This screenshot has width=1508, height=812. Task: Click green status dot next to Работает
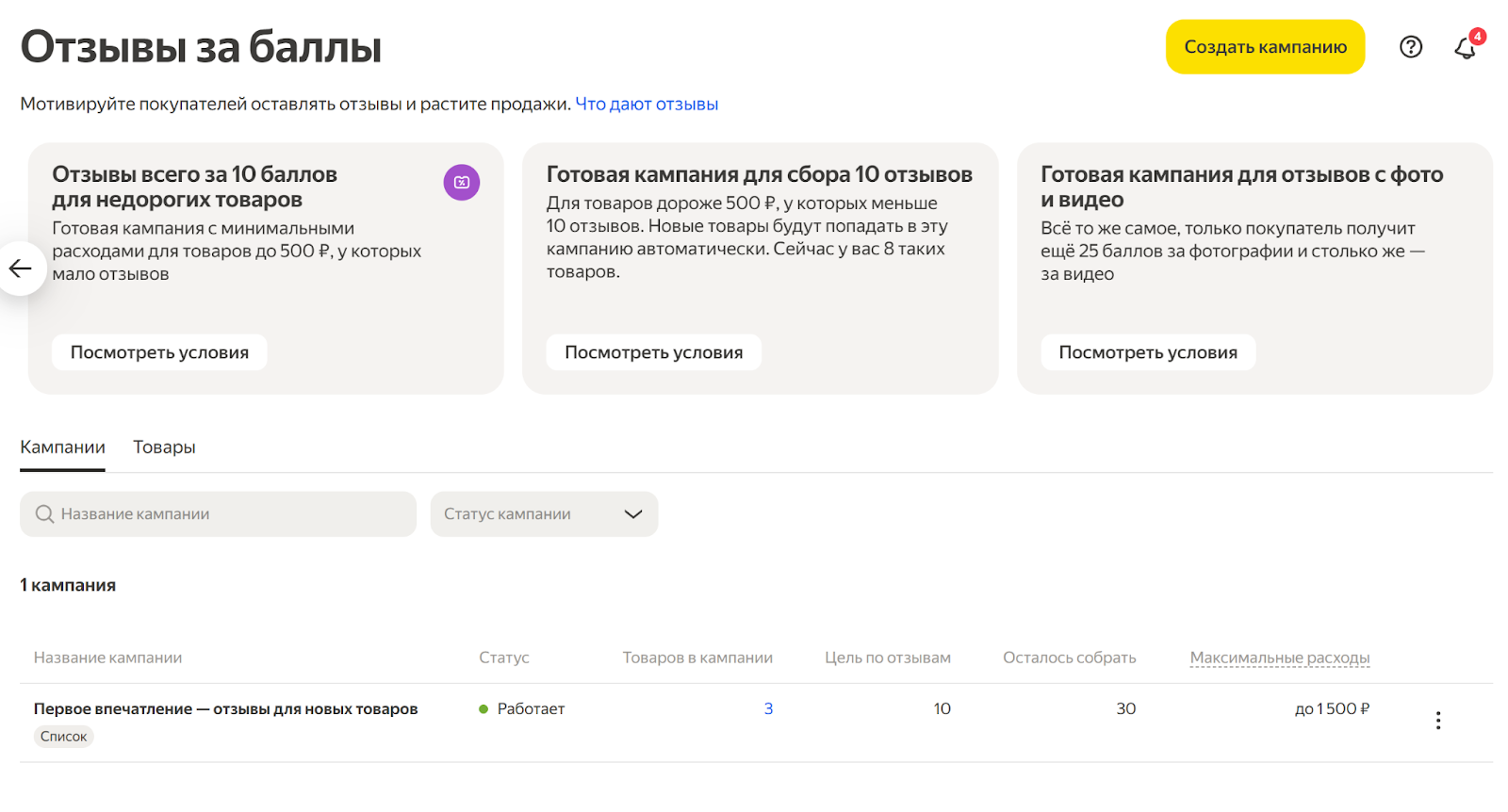[484, 709]
